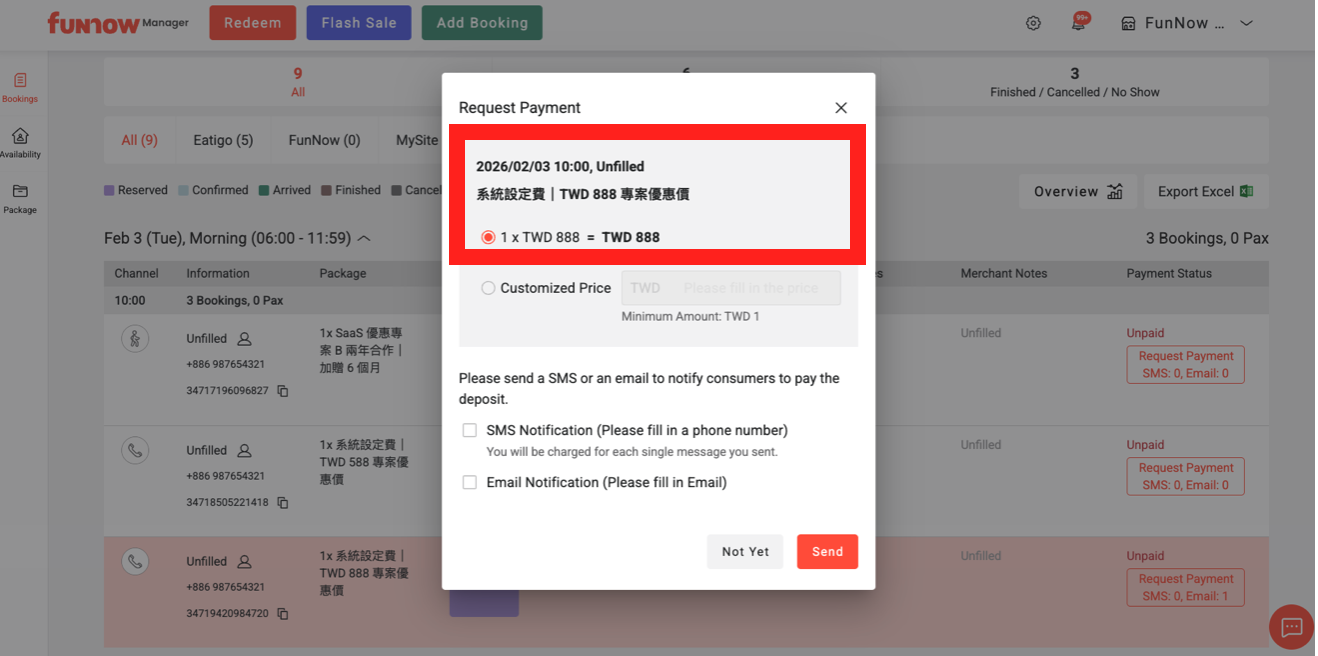Close the Request Payment dialog
This screenshot has width=1318, height=656.
point(841,108)
